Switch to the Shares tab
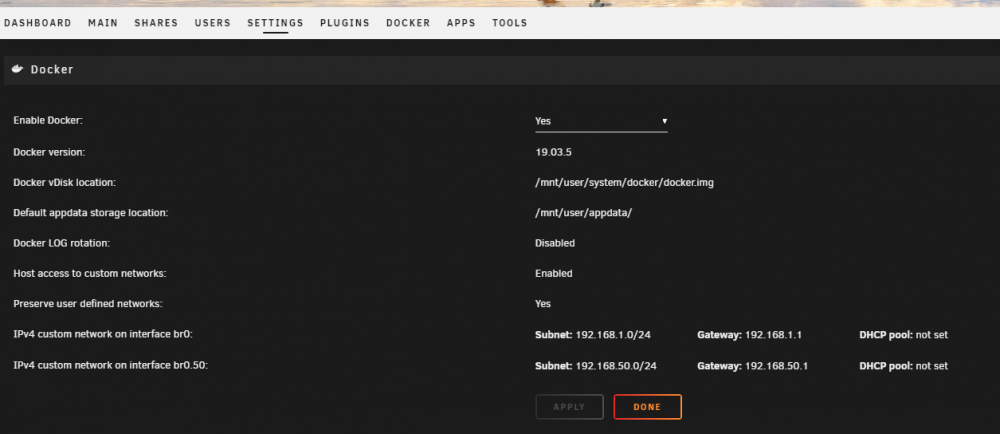This screenshot has height=434, width=1000. point(156,23)
